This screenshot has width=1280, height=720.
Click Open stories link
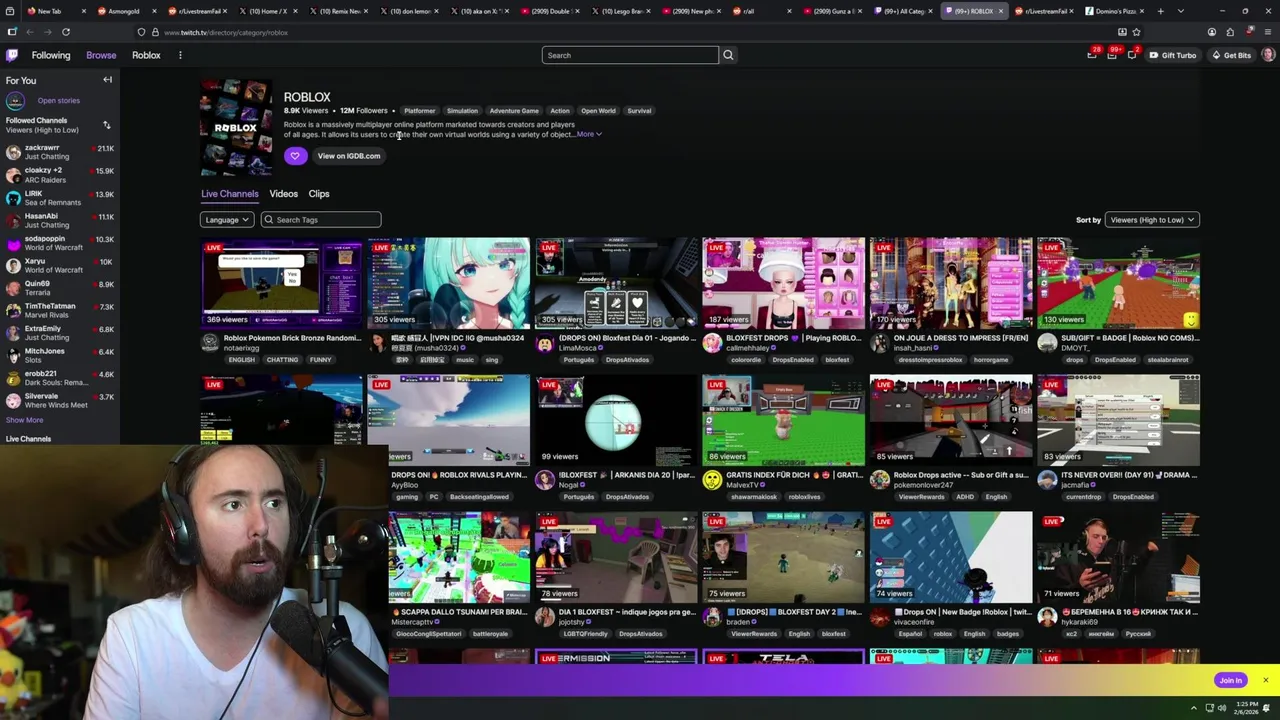(x=59, y=100)
